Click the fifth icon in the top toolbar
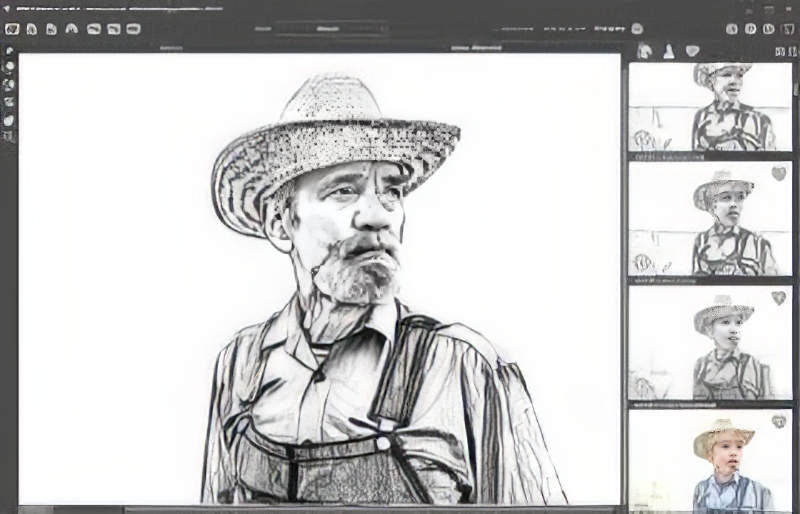This screenshot has width=800, height=514. point(93,29)
